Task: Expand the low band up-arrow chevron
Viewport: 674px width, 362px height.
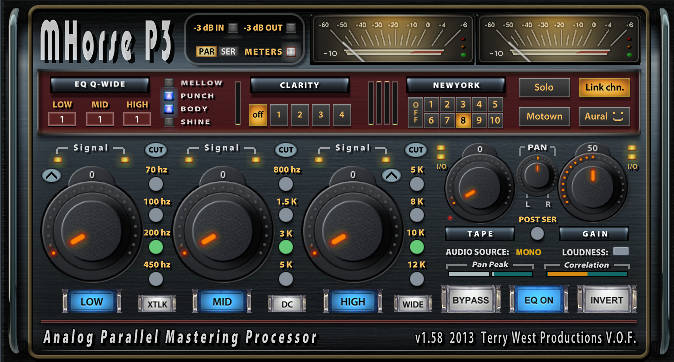Action: click(x=51, y=175)
